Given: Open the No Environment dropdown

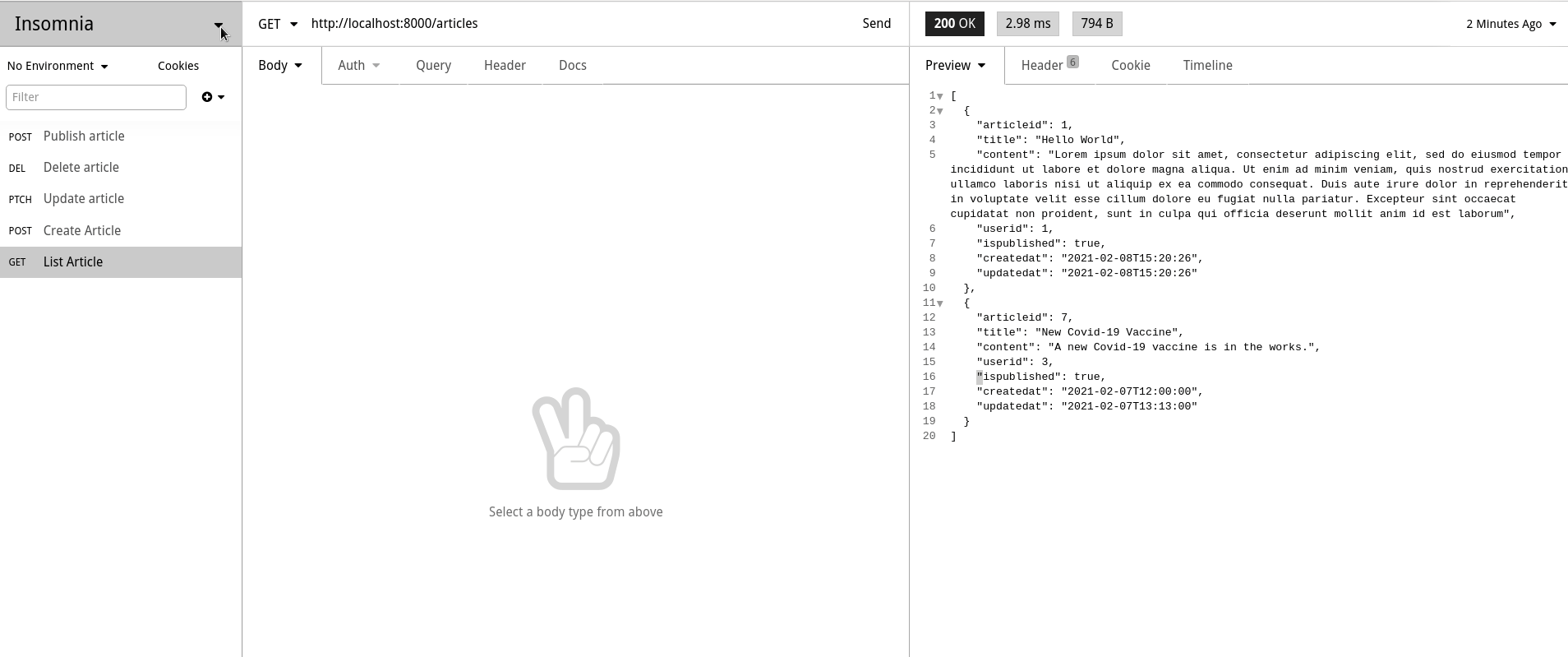Looking at the screenshot, I should tap(58, 66).
